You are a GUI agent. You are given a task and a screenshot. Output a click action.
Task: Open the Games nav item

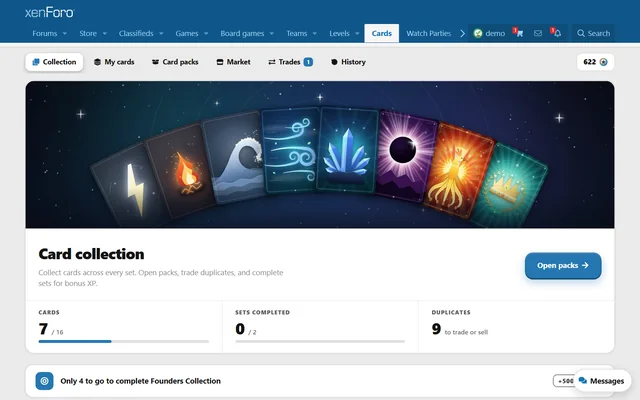point(187,33)
